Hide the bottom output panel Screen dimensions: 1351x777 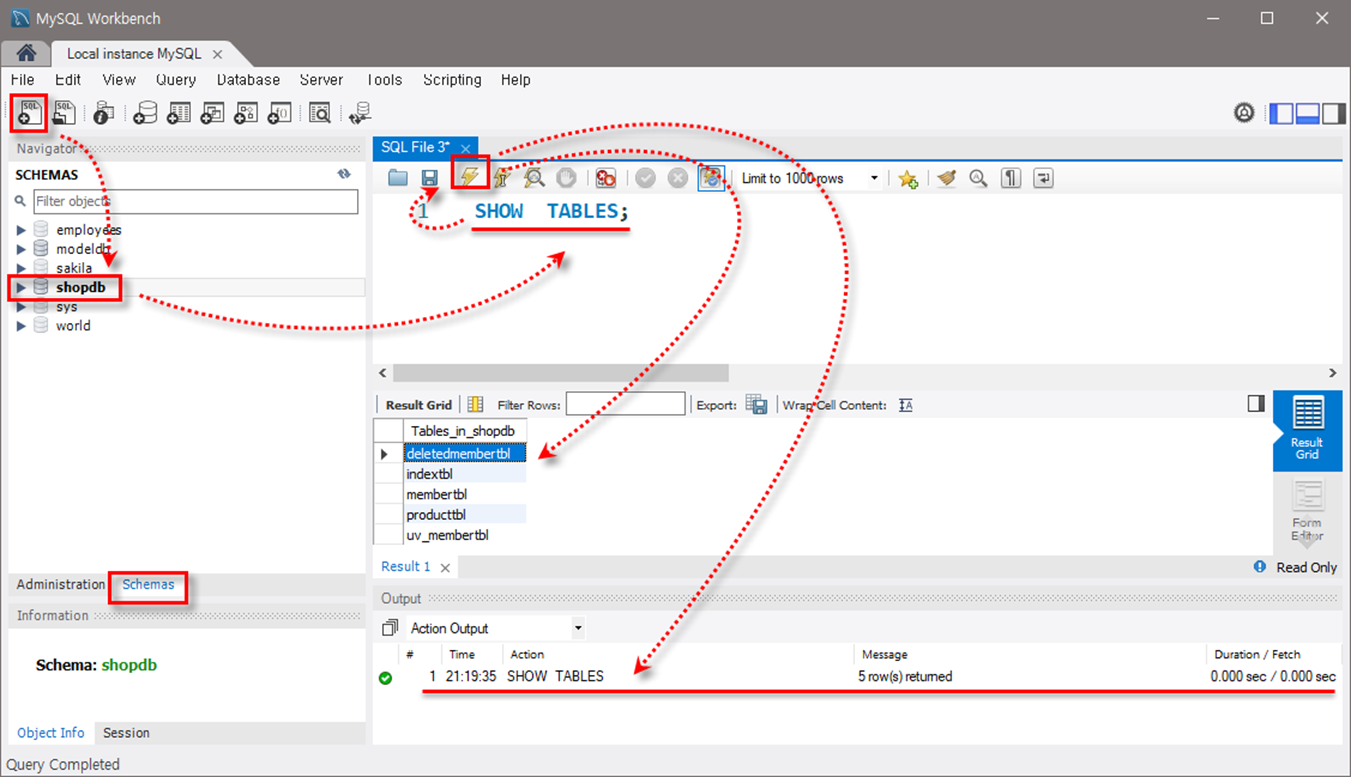click(1307, 113)
